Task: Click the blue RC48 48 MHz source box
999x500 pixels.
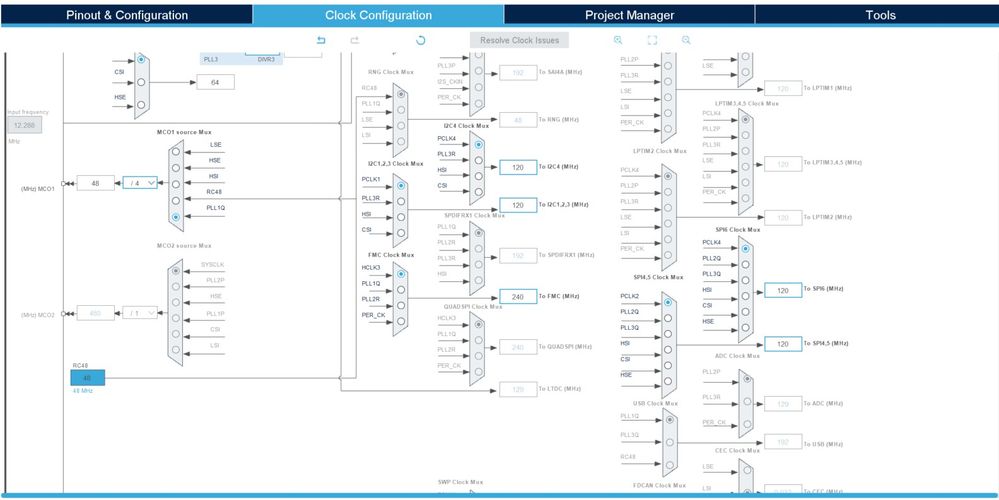Action: 88,378
